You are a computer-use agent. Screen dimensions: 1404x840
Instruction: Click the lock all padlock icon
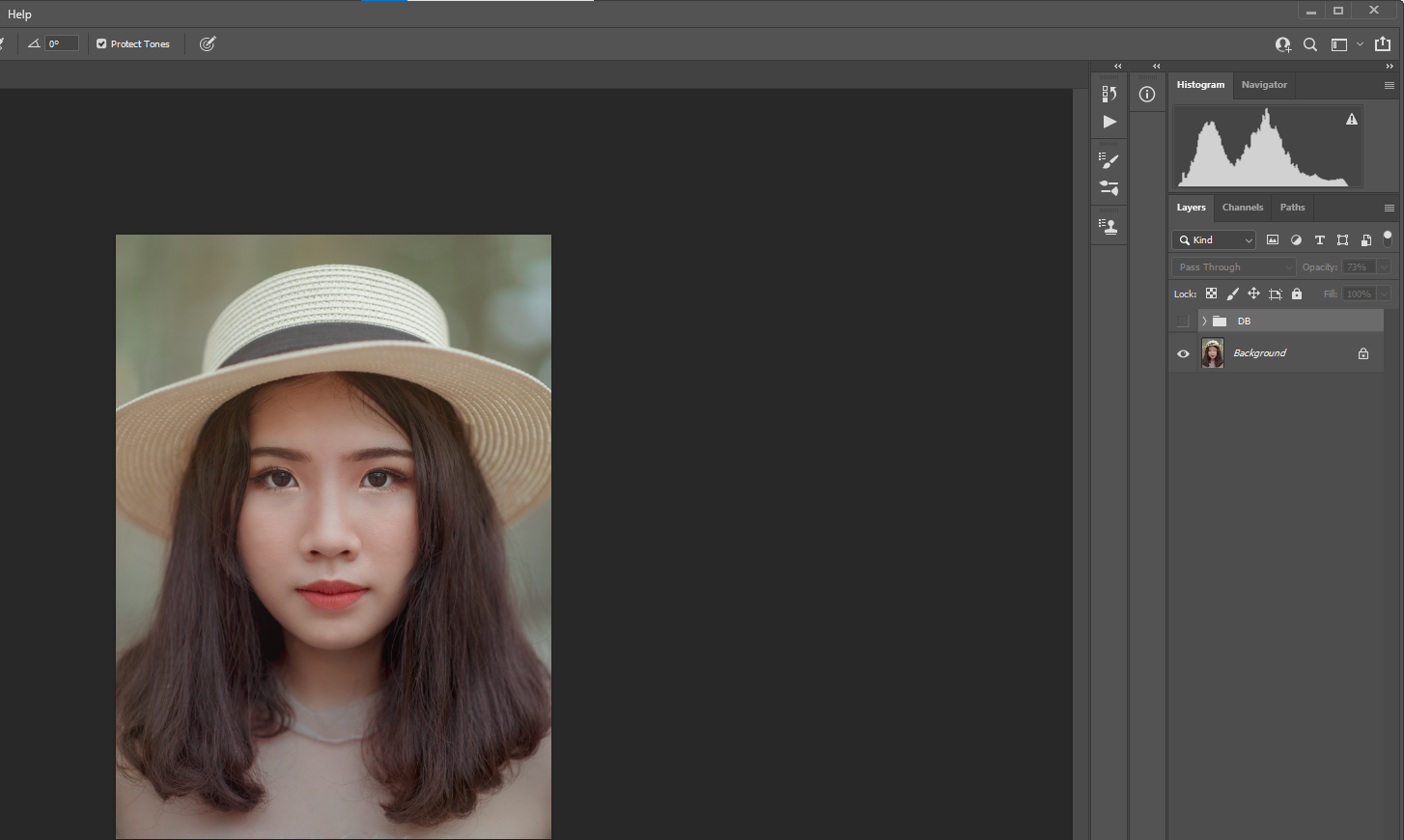tap(1297, 294)
